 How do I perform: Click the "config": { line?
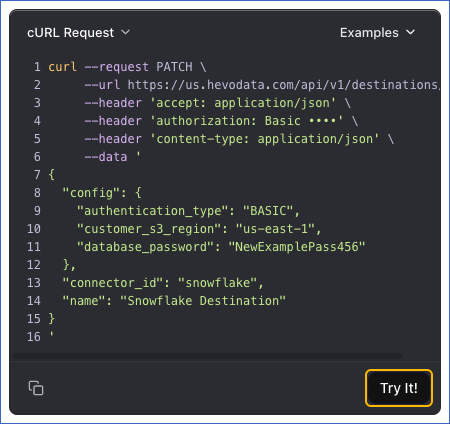click(102, 193)
